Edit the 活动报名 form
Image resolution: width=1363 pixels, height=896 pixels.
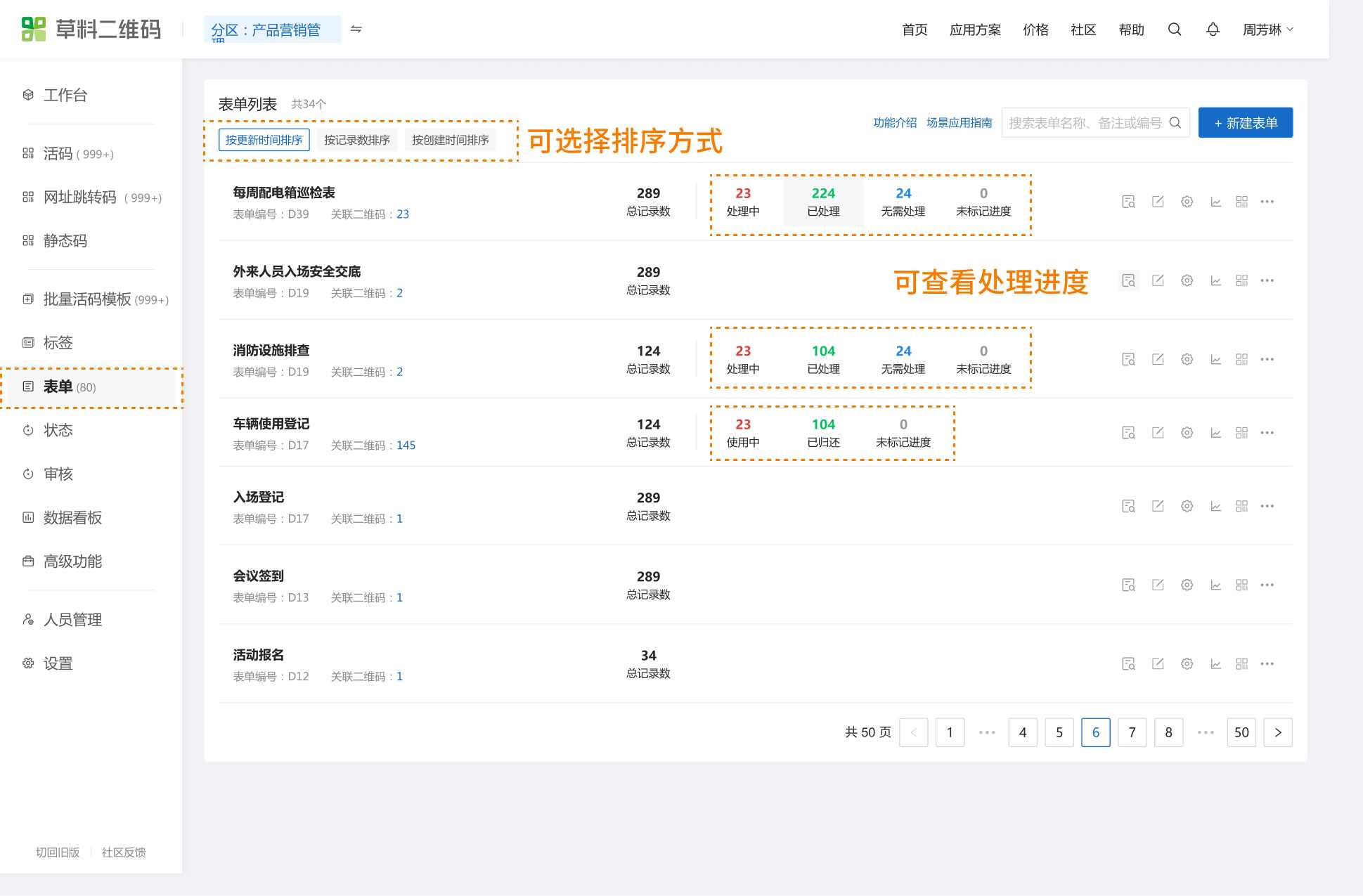[1158, 663]
